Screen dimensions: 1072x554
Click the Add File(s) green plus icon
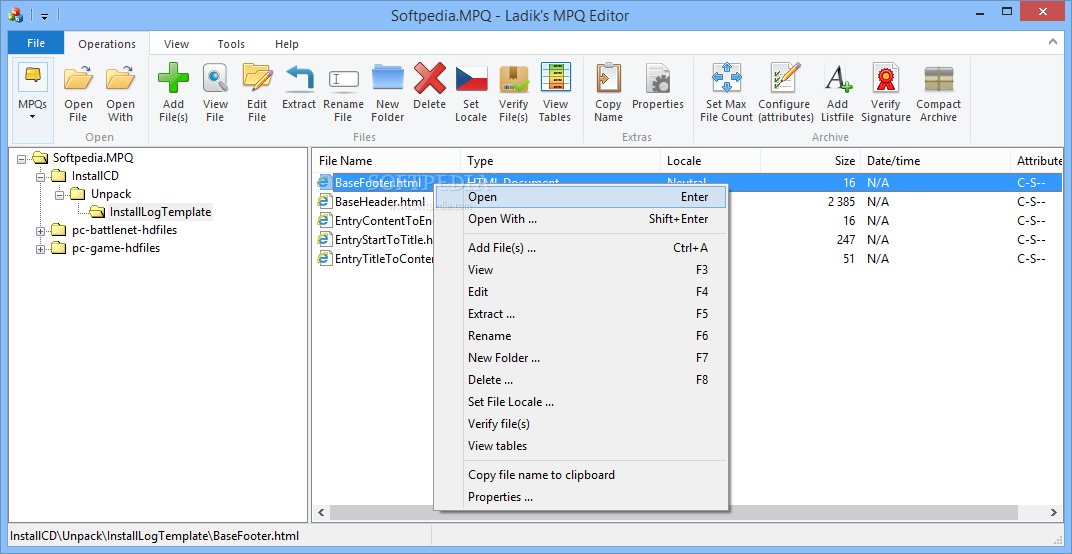pos(174,77)
